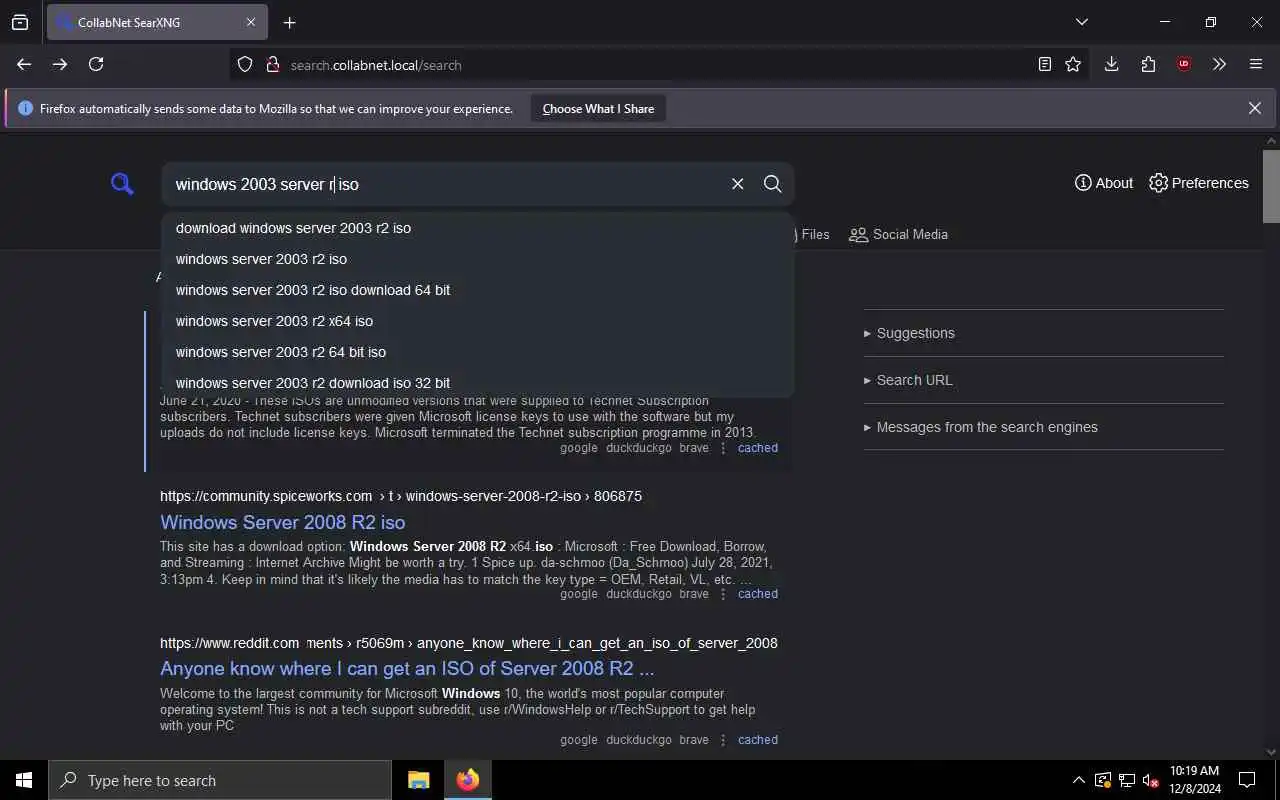
Task: Choose suggestion r2 64 bit iso
Action: [x=478, y=352]
